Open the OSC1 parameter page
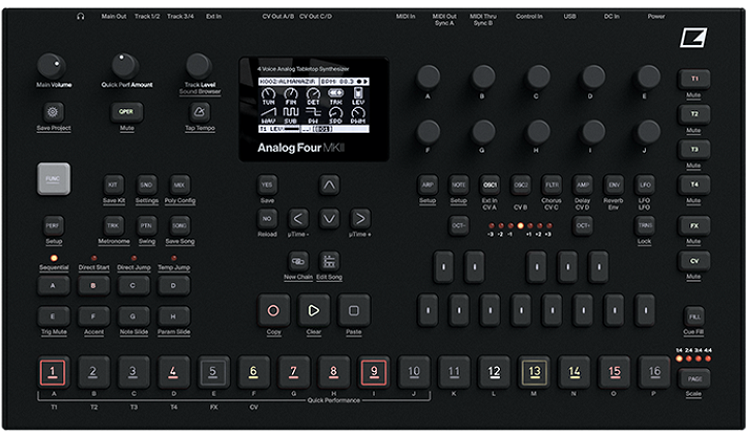Screen dimensions: 750x436 click(490, 185)
